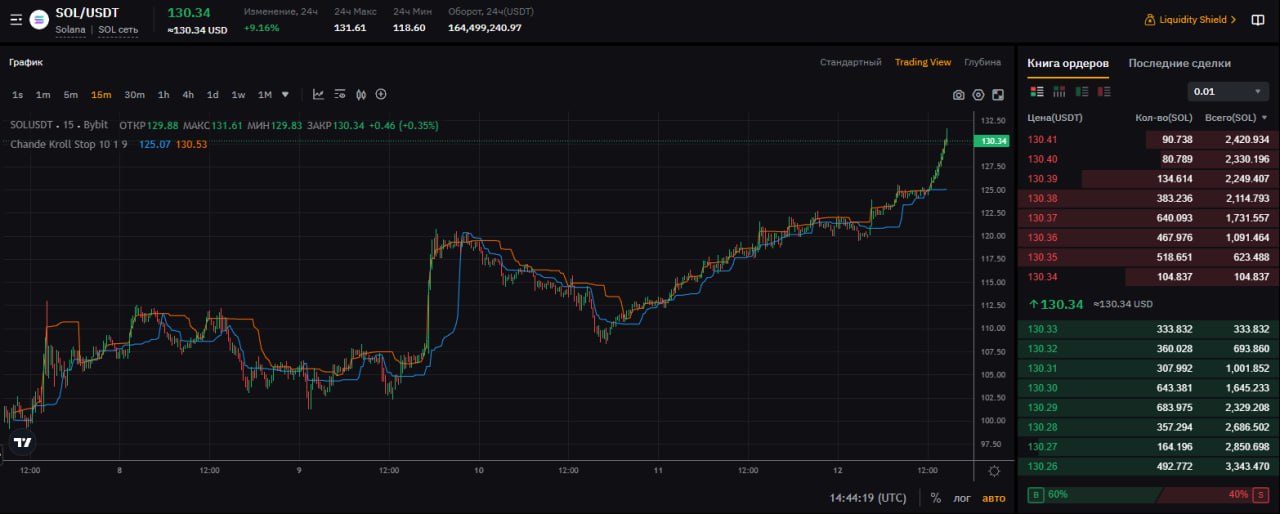
Task: Take a chart snapshot with camera icon
Action: pos(959,95)
